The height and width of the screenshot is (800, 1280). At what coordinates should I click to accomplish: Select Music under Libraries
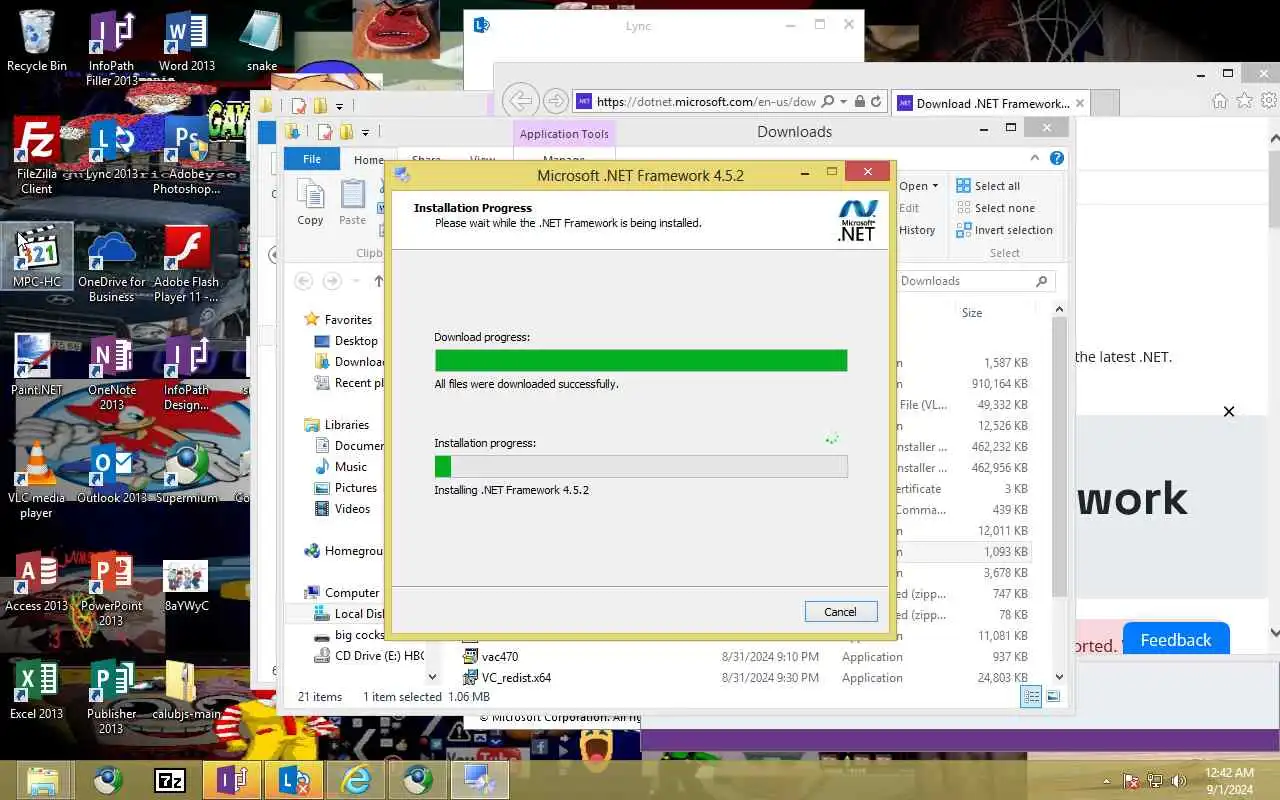(x=341, y=467)
